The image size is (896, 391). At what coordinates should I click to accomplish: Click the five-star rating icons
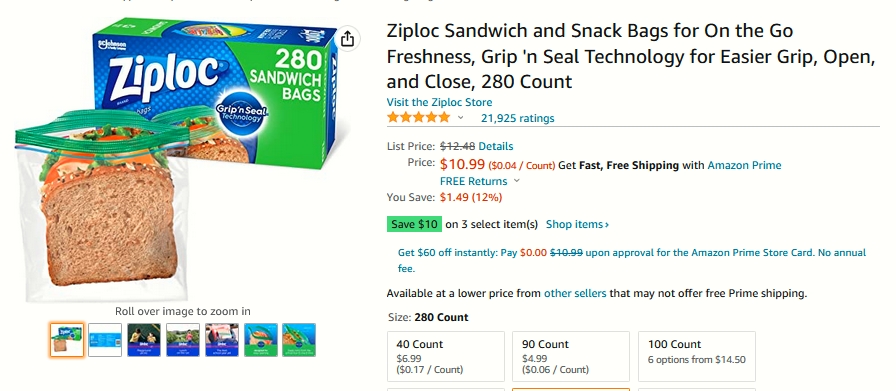(418, 118)
